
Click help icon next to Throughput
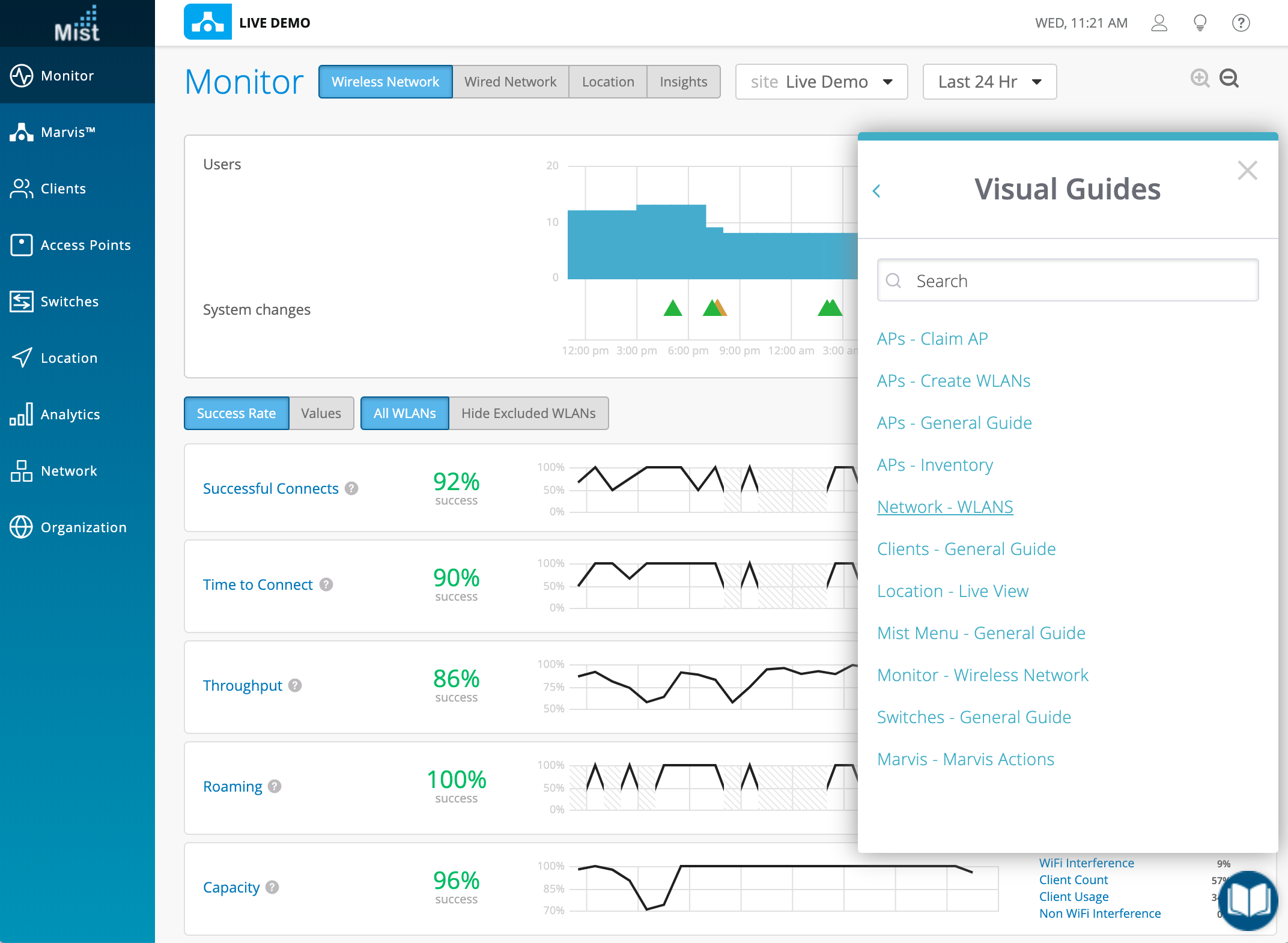click(x=295, y=685)
